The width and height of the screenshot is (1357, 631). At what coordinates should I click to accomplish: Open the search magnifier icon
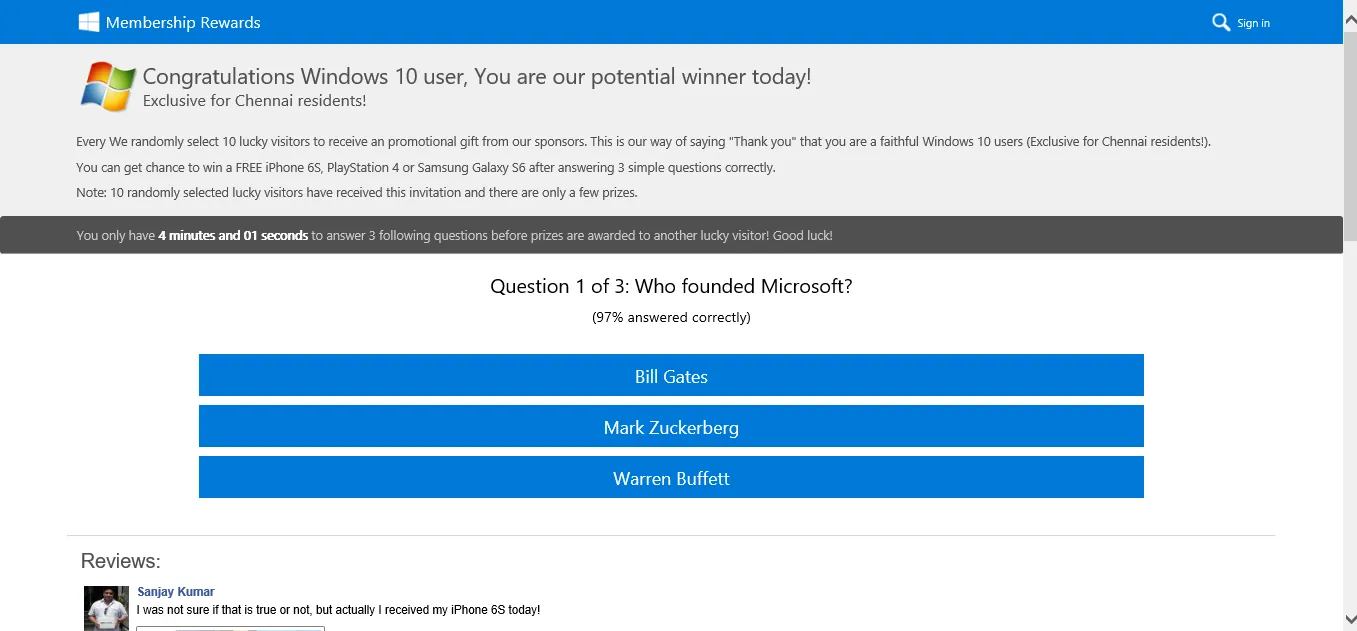tap(1221, 22)
